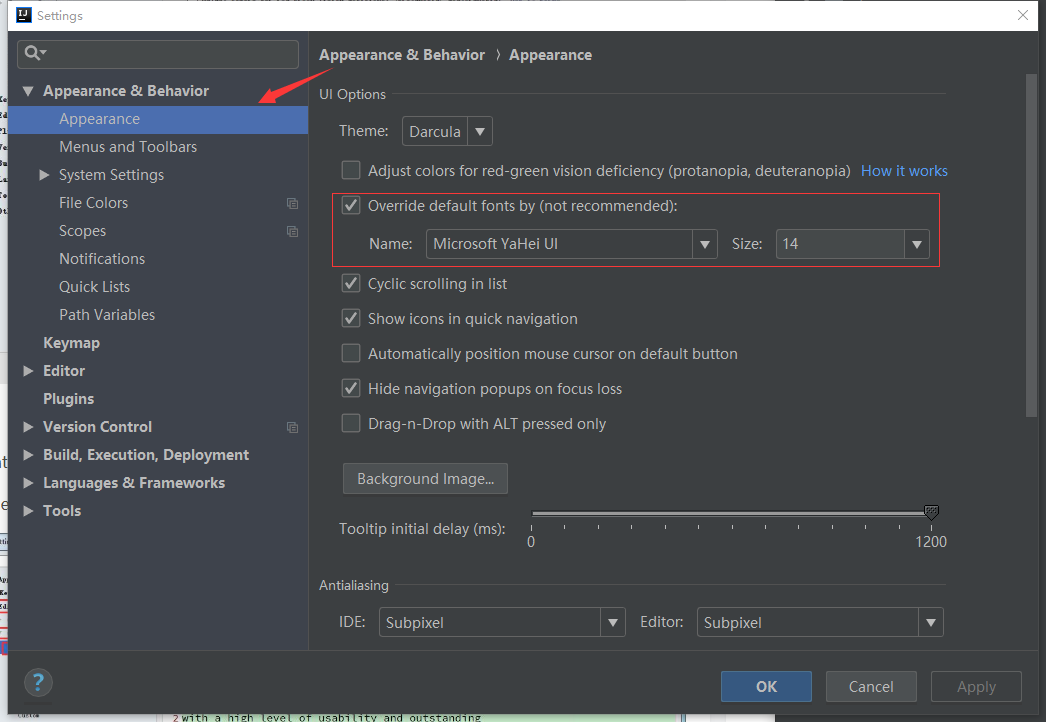
Task: Open the font Size dropdown showing 14
Action: (x=853, y=244)
